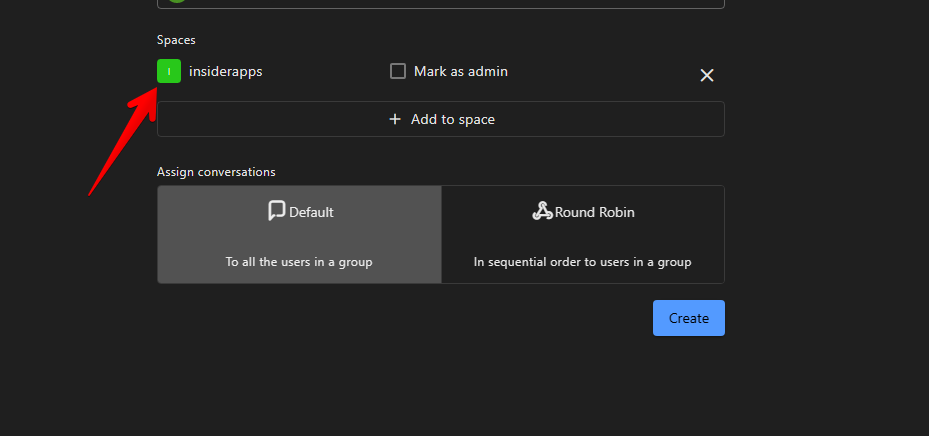Click the "Mark as admin" label text
The image size is (929, 436).
point(461,71)
